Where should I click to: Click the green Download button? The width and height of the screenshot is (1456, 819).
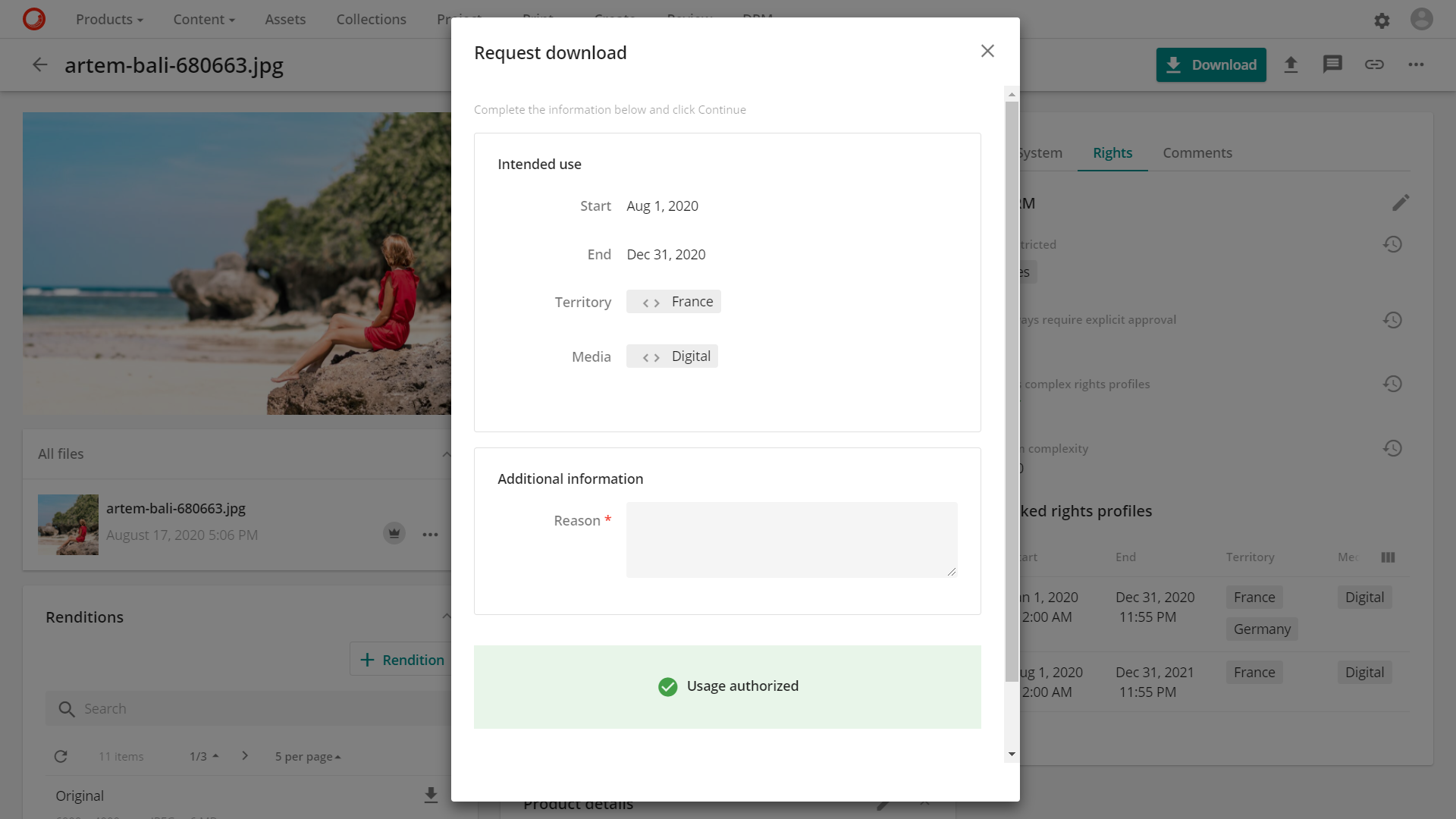pyautogui.click(x=1210, y=64)
